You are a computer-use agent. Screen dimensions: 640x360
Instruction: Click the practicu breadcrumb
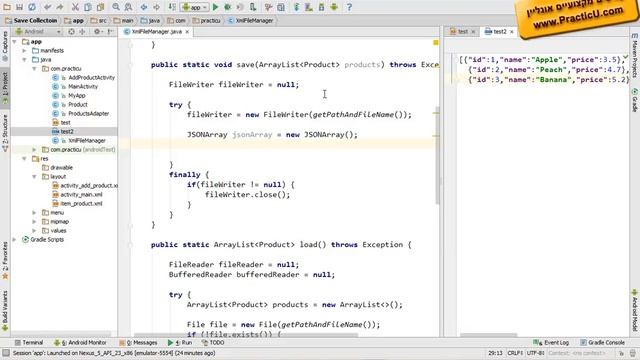click(x=207, y=20)
